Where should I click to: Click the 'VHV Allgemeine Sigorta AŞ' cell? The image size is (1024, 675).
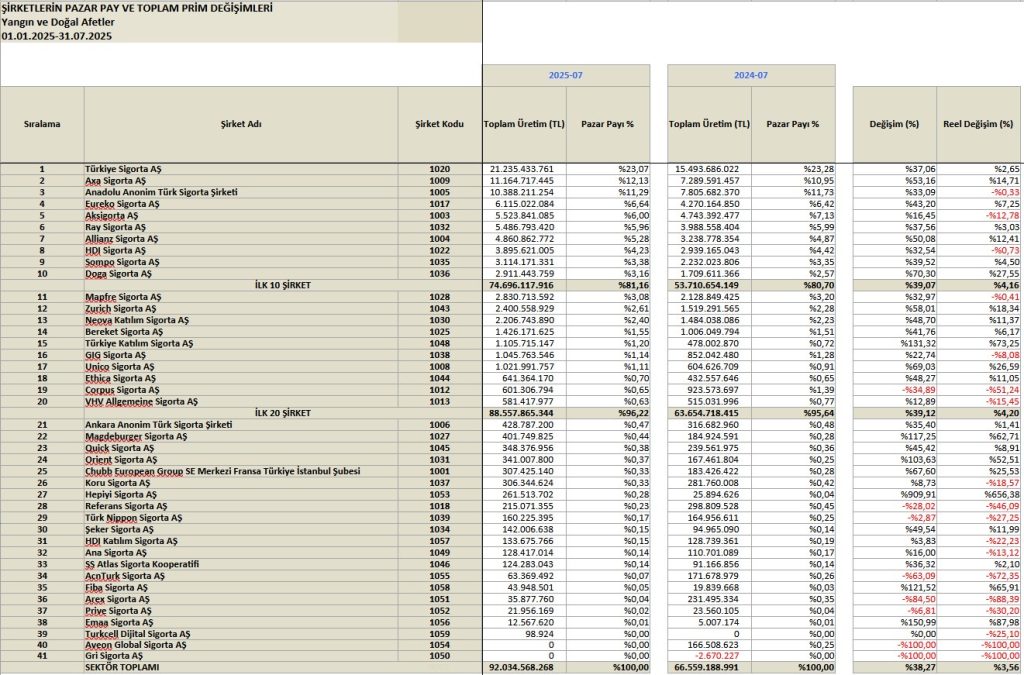pyautogui.click(x=241, y=401)
